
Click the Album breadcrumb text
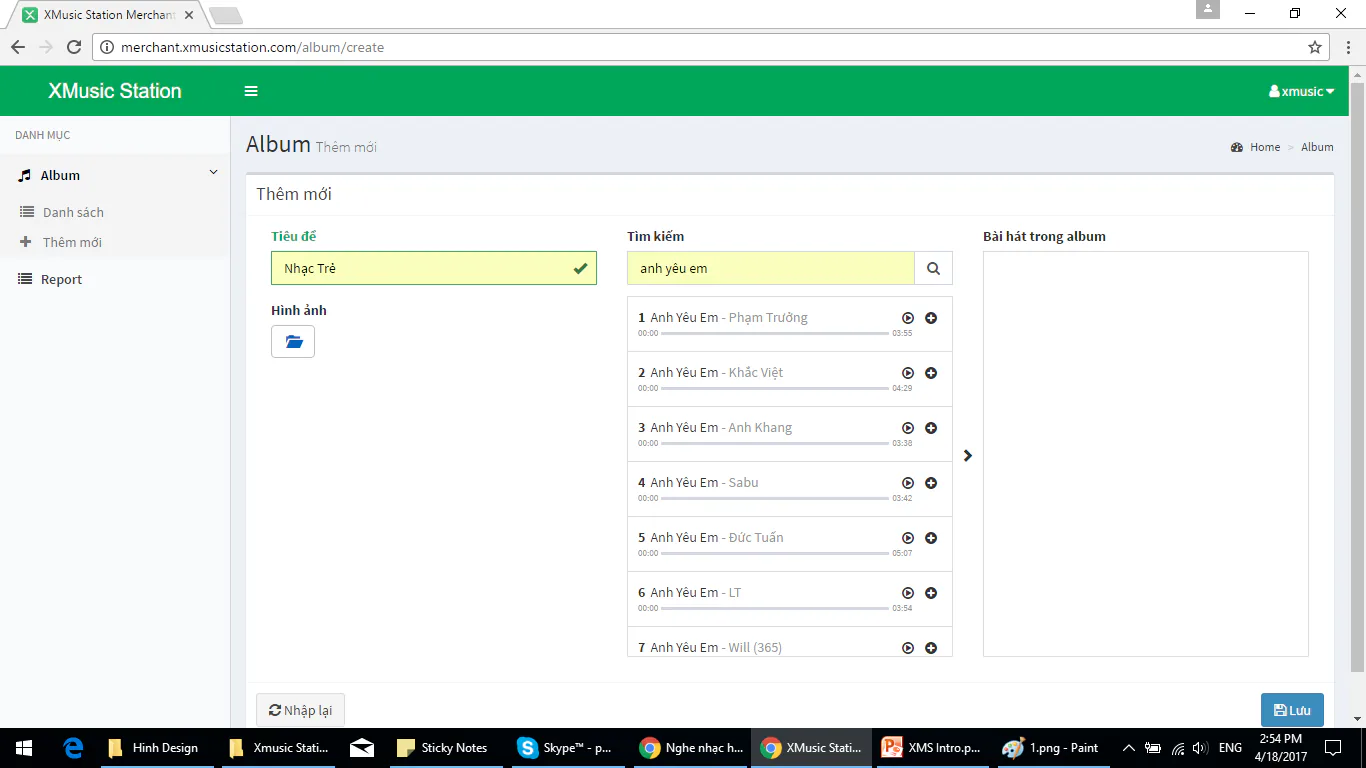(x=1317, y=147)
